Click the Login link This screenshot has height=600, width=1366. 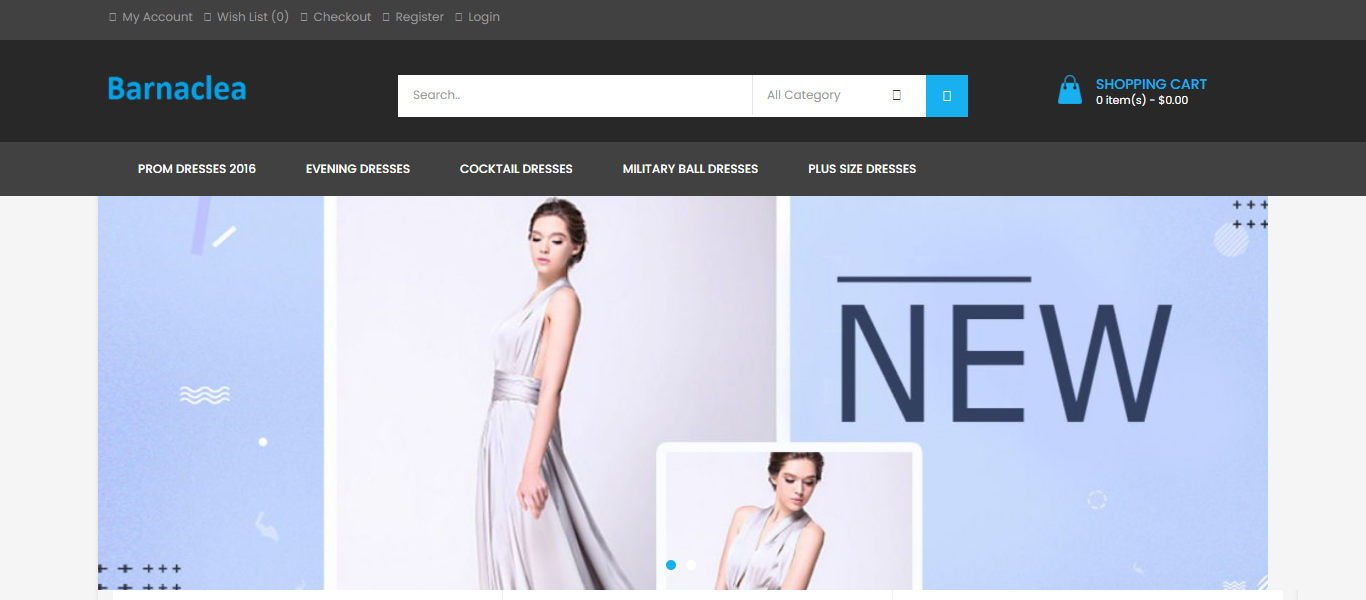pyautogui.click(x=477, y=17)
